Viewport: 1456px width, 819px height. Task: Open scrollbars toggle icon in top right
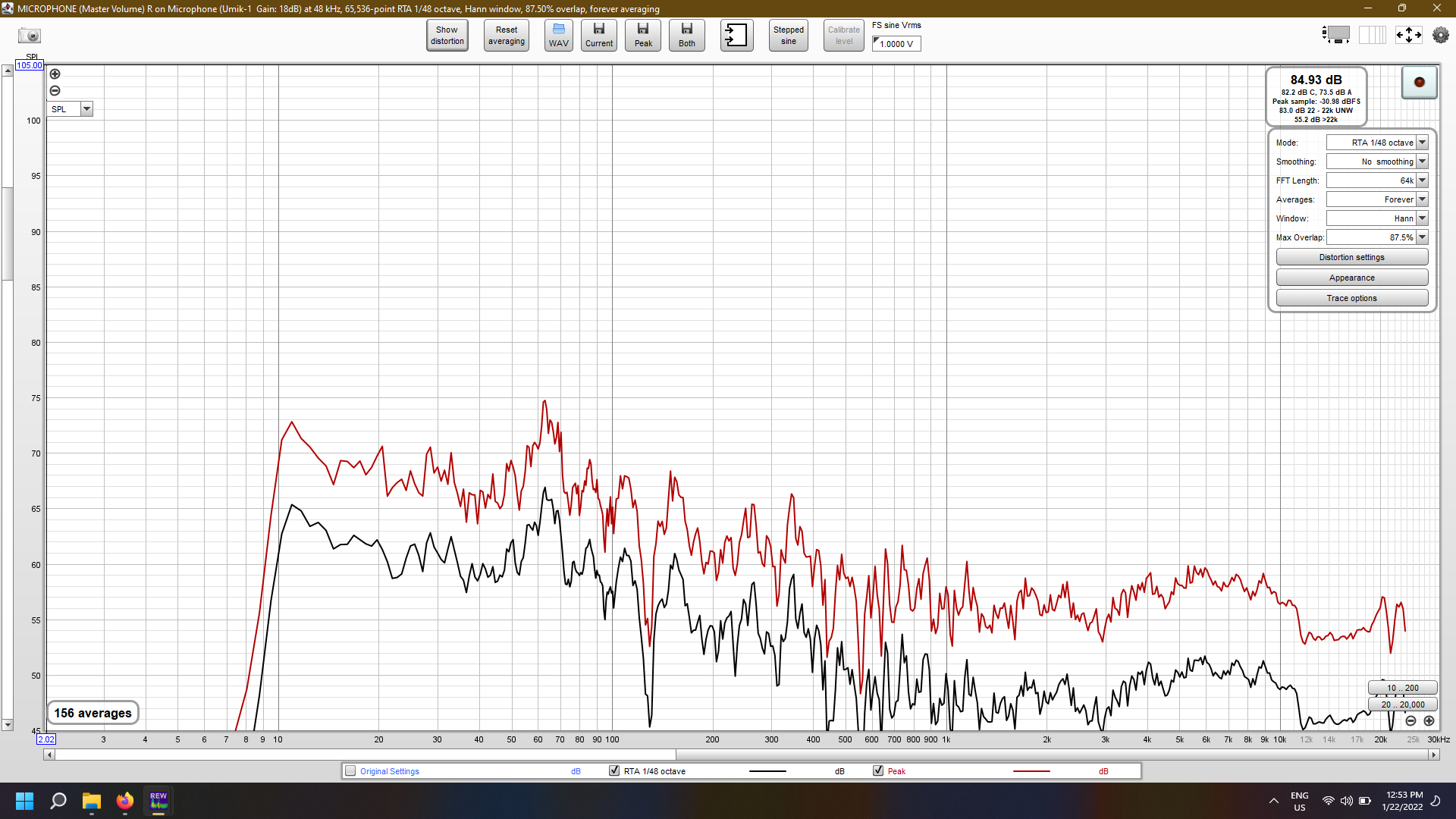pyautogui.click(x=1336, y=35)
